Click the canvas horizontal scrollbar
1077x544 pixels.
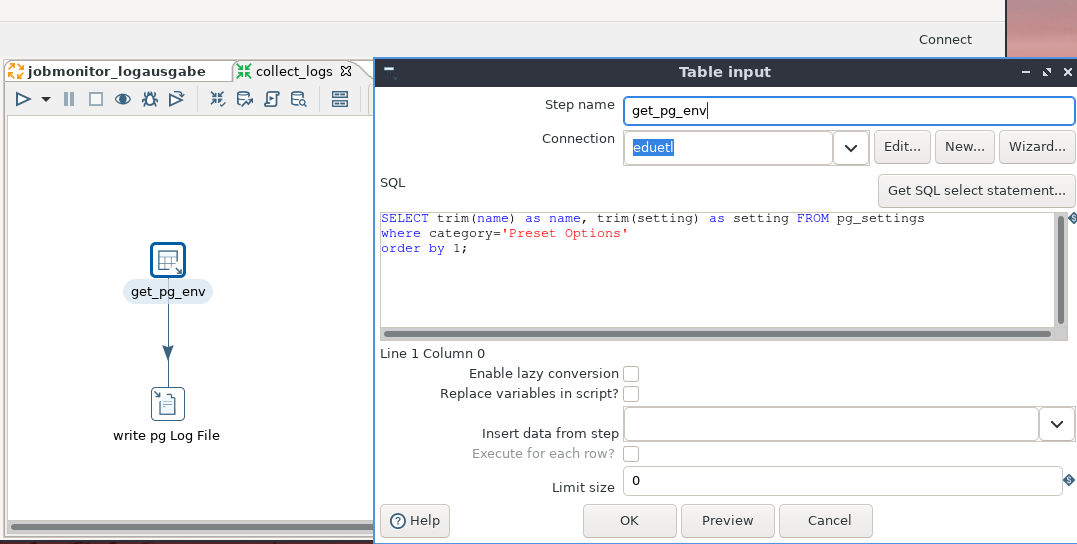pyautogui.click(x=191, y=528)
